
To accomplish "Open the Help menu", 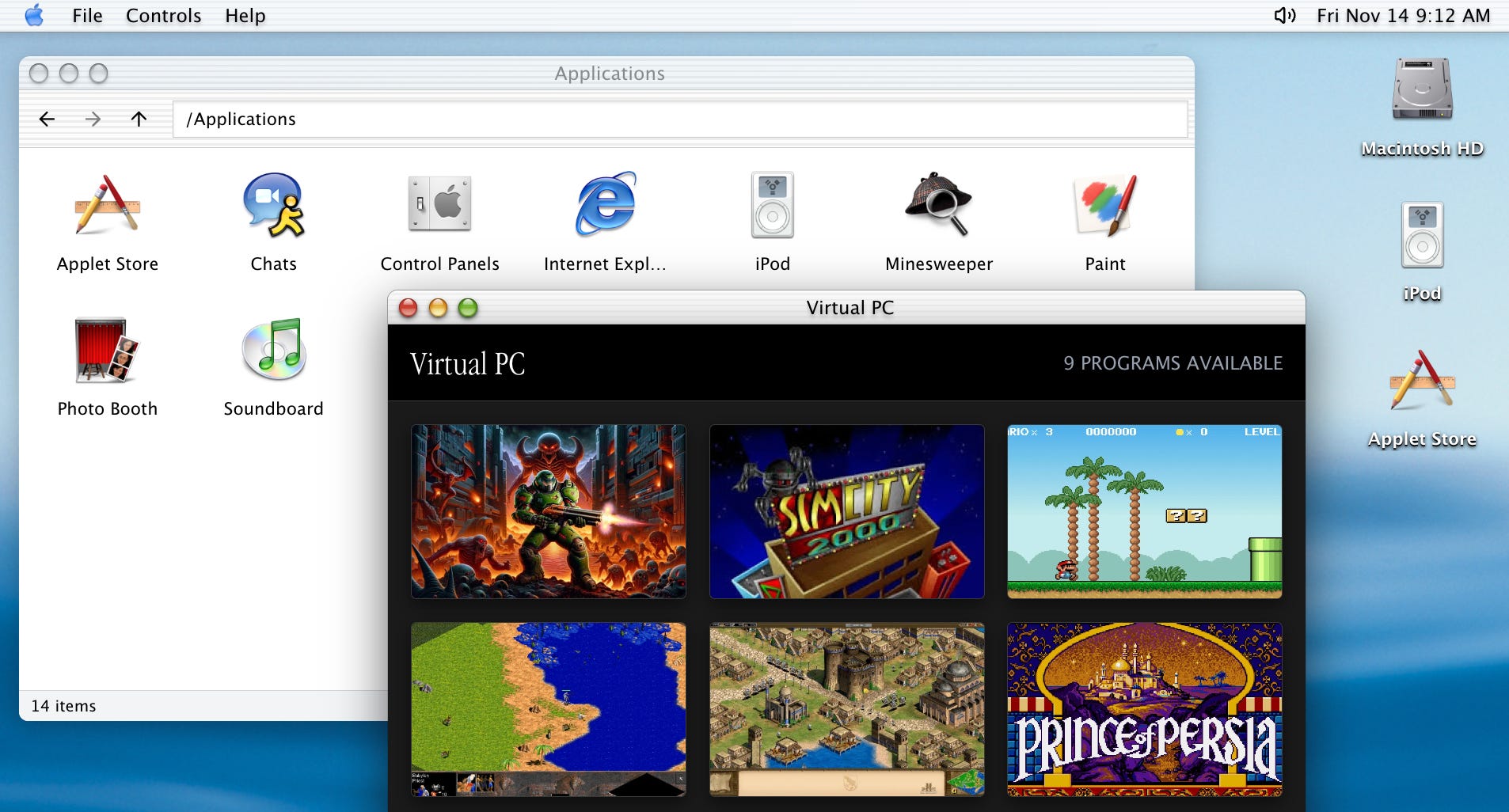I will pyautogui.click(x=245, y=16).
